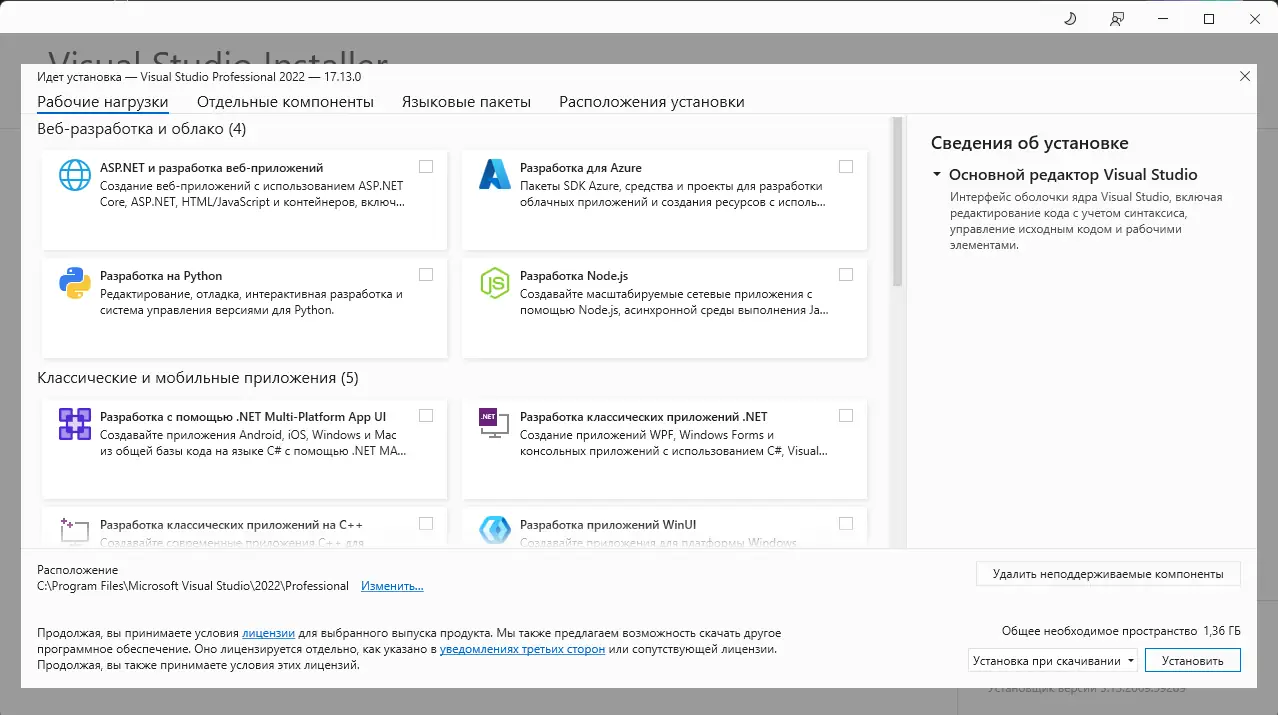Check the Python development workload
This screenshot has width=1278, height=715.
pyautogui.click(x=426, y=274)
